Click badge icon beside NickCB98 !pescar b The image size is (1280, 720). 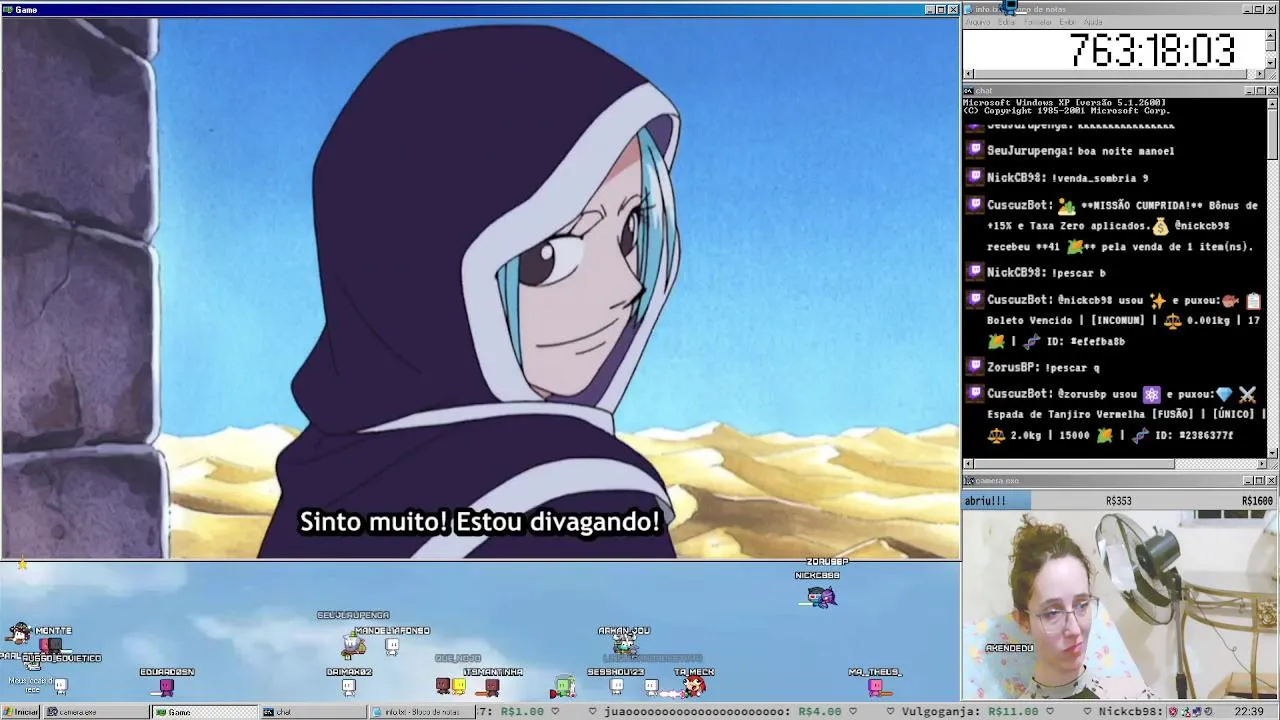pyautogui.click(x=975, y=273)
